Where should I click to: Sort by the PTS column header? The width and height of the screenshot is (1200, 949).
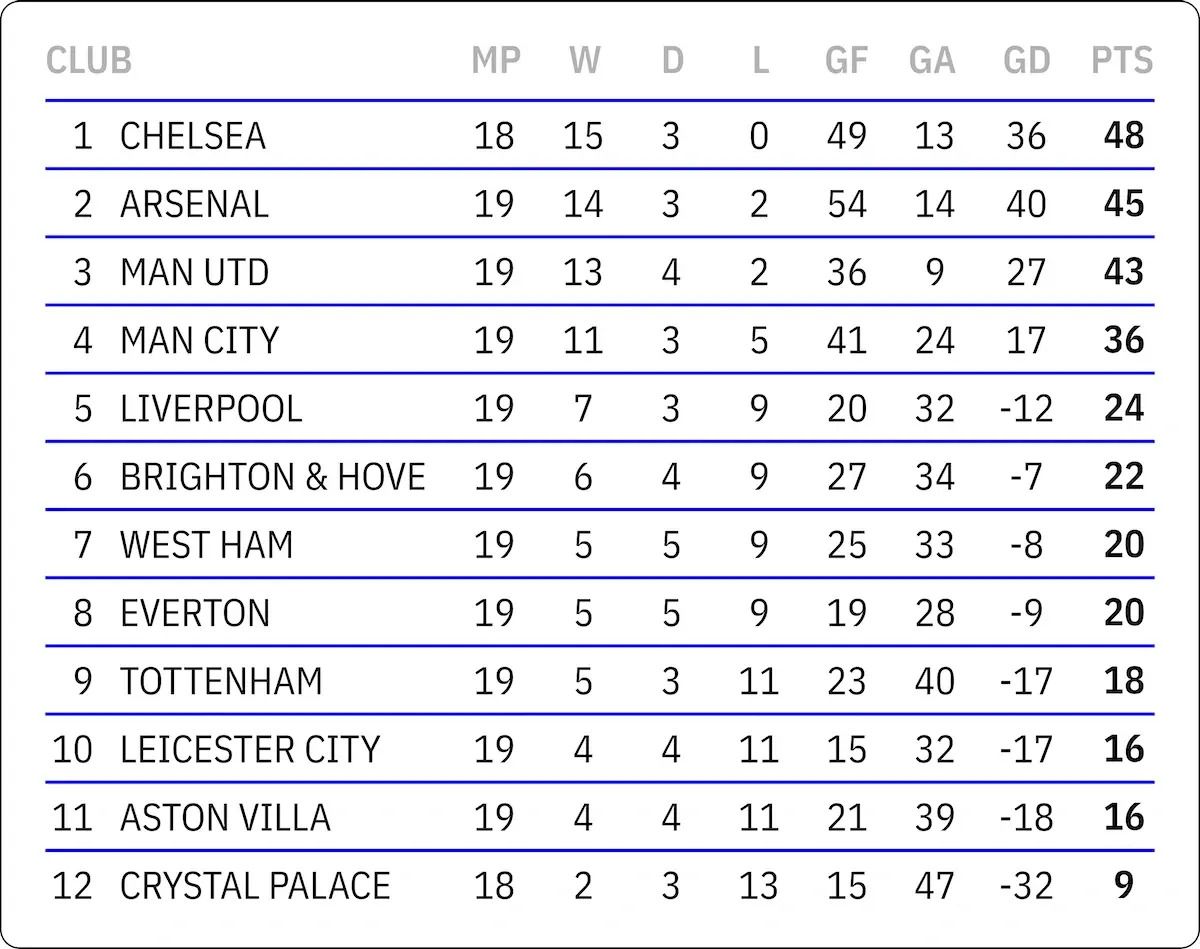pyautogui.click(x=1121, y=61)
